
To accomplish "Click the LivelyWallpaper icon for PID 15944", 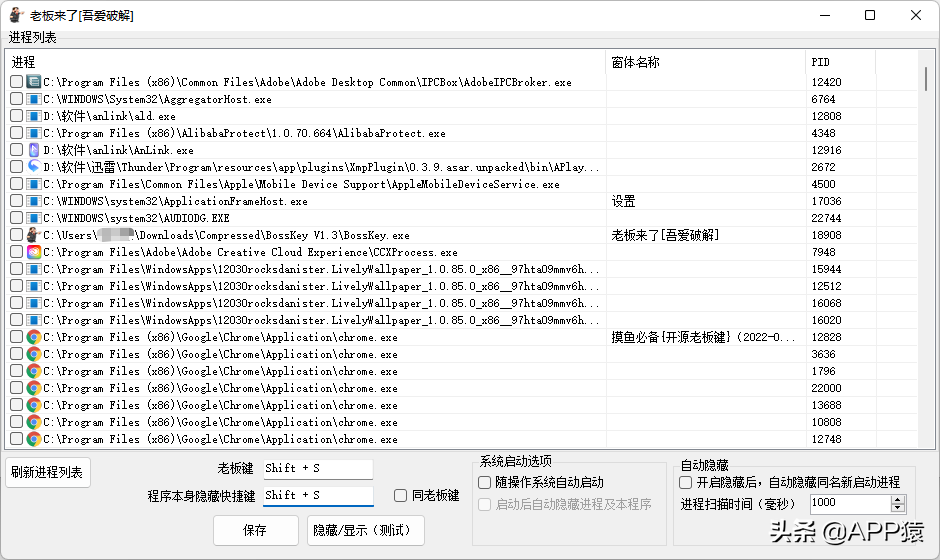I will pos(34,269).
